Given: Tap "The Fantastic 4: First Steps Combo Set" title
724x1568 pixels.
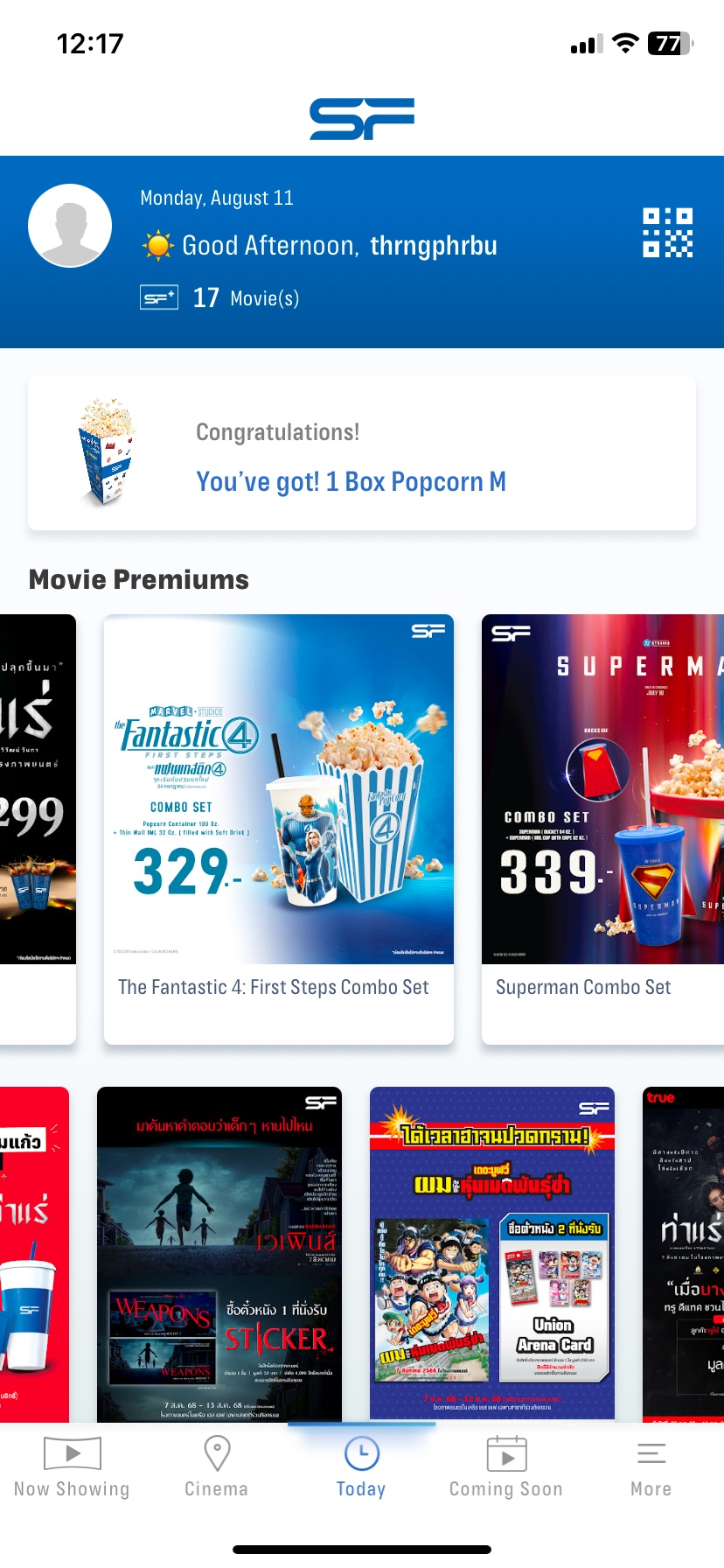Looking at the screenshot, I should coord(274,987).
